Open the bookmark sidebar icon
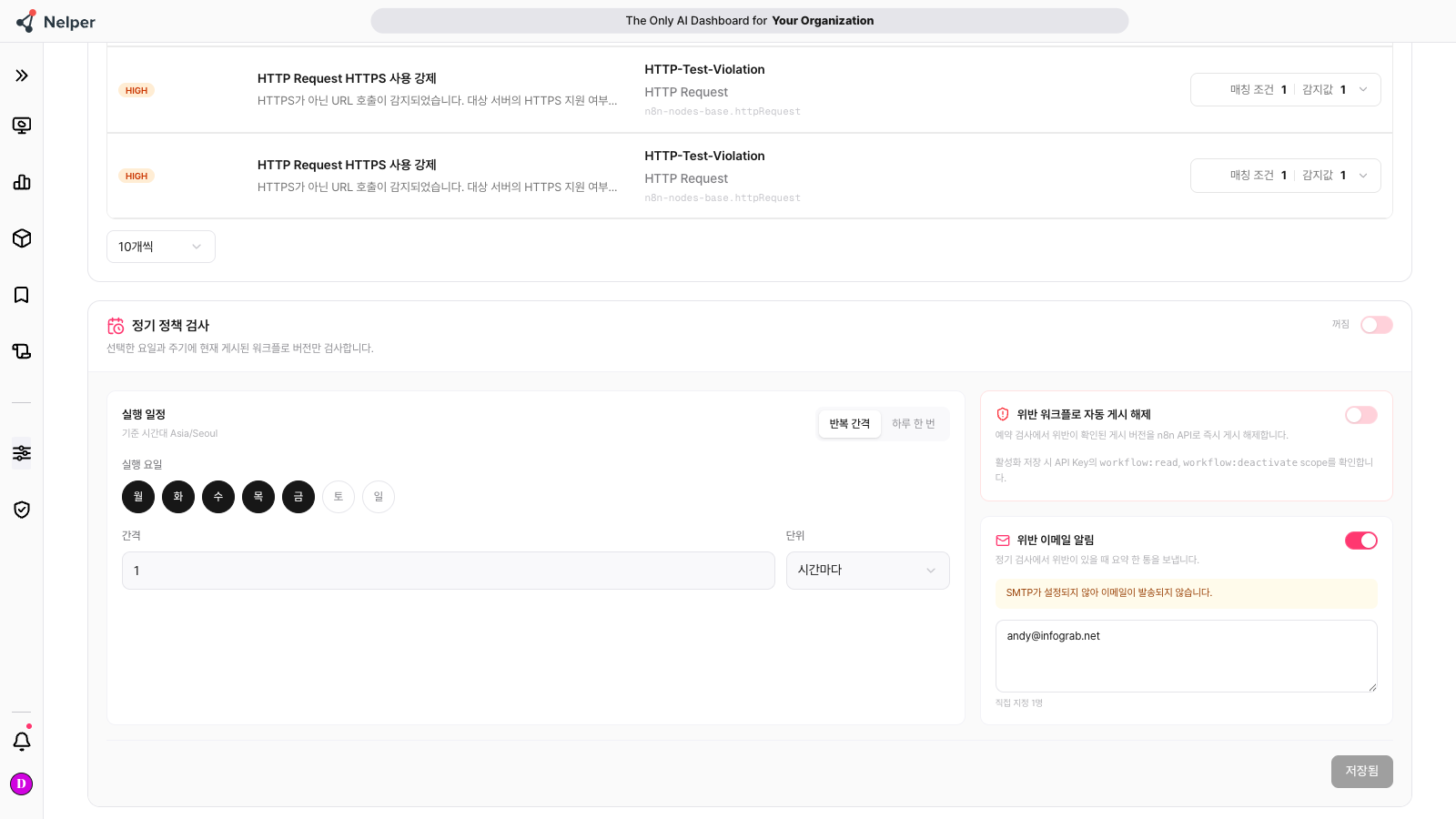1456x819 pixels. point(22,295)
